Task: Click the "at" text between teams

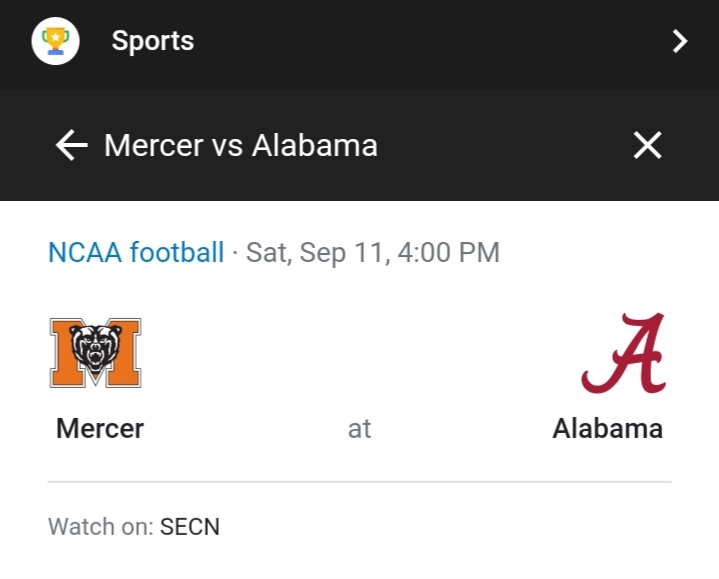Action: click(359, 429)
